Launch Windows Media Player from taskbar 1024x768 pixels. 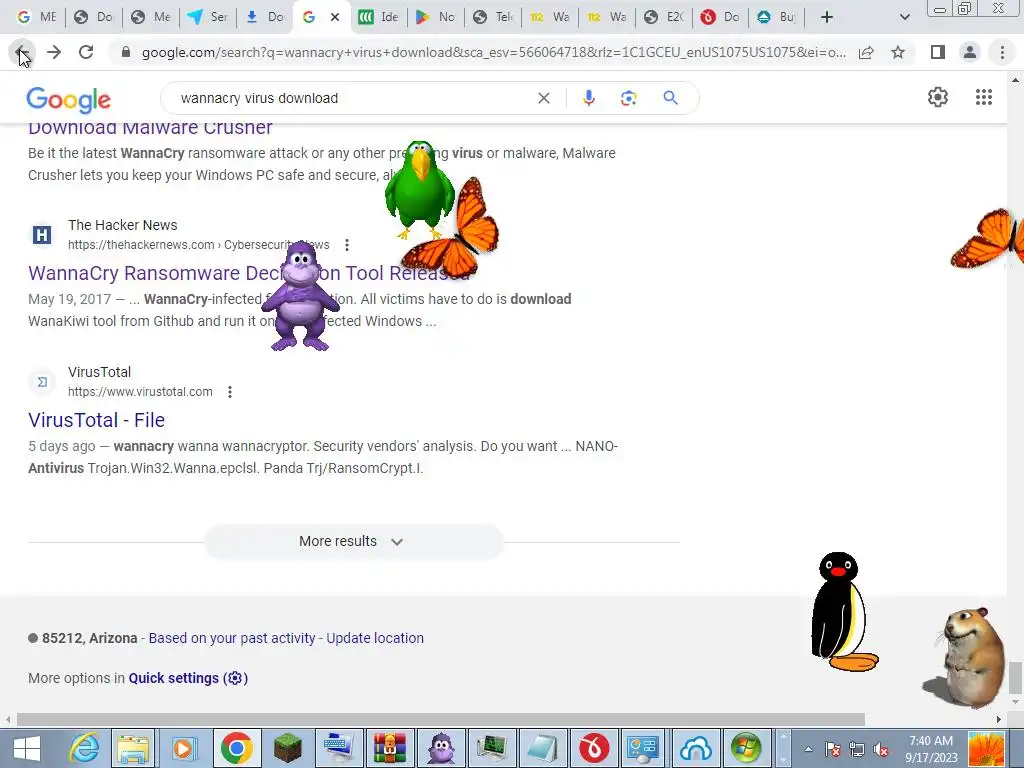tap(184, 748)
